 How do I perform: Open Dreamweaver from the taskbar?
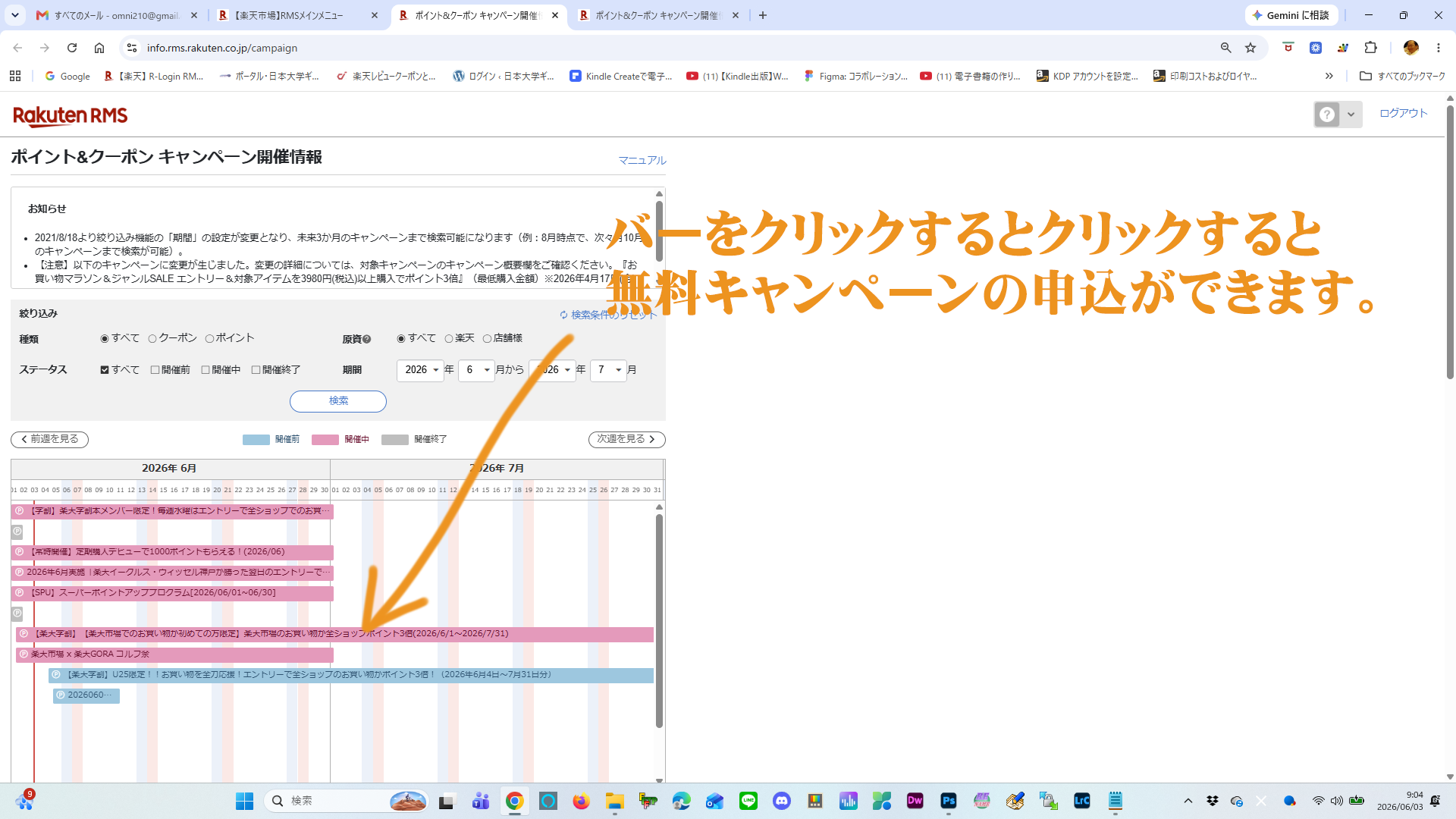(915, 801)
